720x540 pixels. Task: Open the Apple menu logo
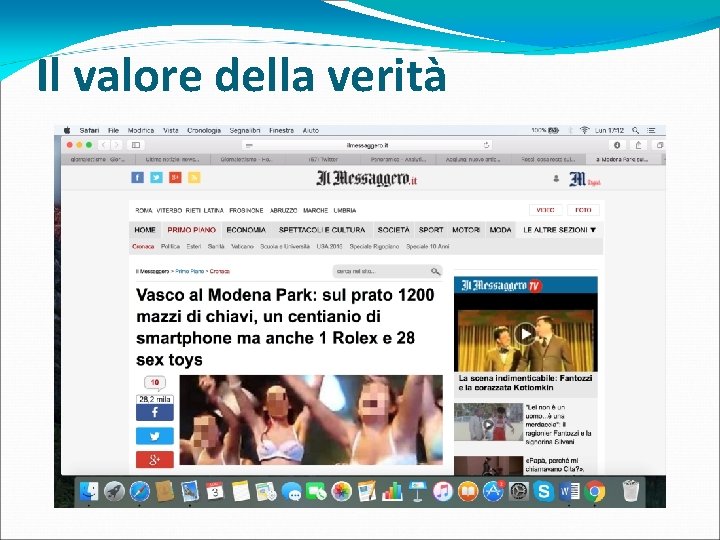tap(67, 130)
